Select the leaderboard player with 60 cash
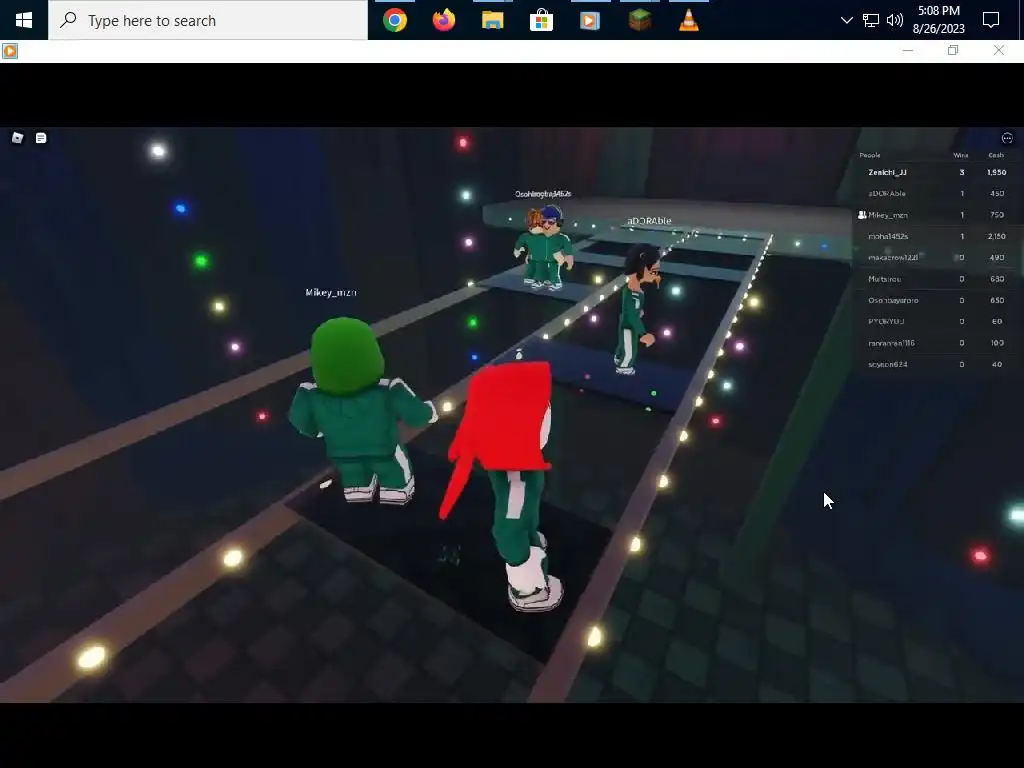 pos(935,321)
